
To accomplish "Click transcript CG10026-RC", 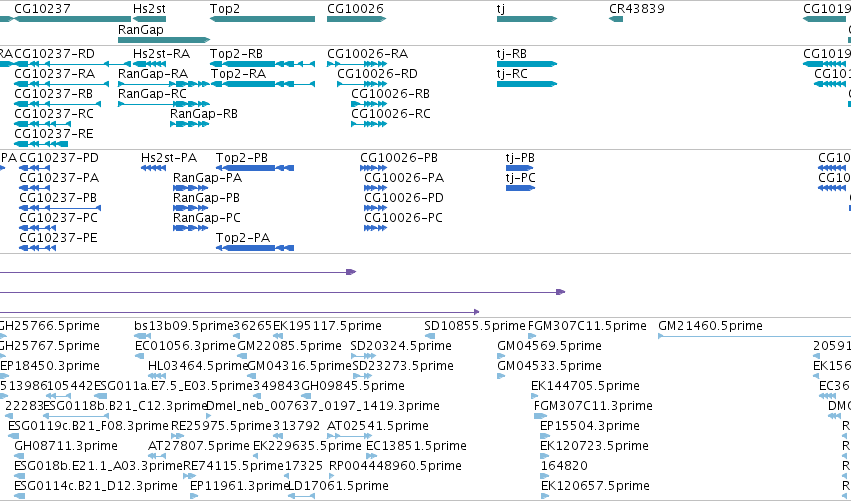I will (x=391, y=114).
